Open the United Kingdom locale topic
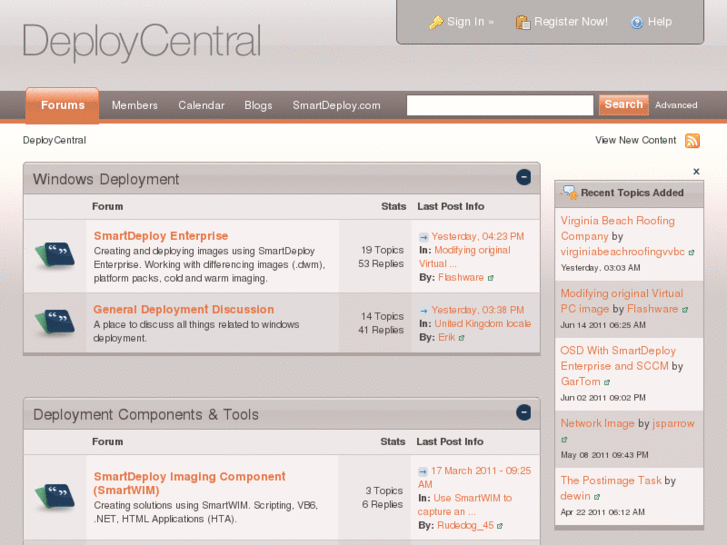This screenshot has width=727, height=545. [x=483, y=324]
